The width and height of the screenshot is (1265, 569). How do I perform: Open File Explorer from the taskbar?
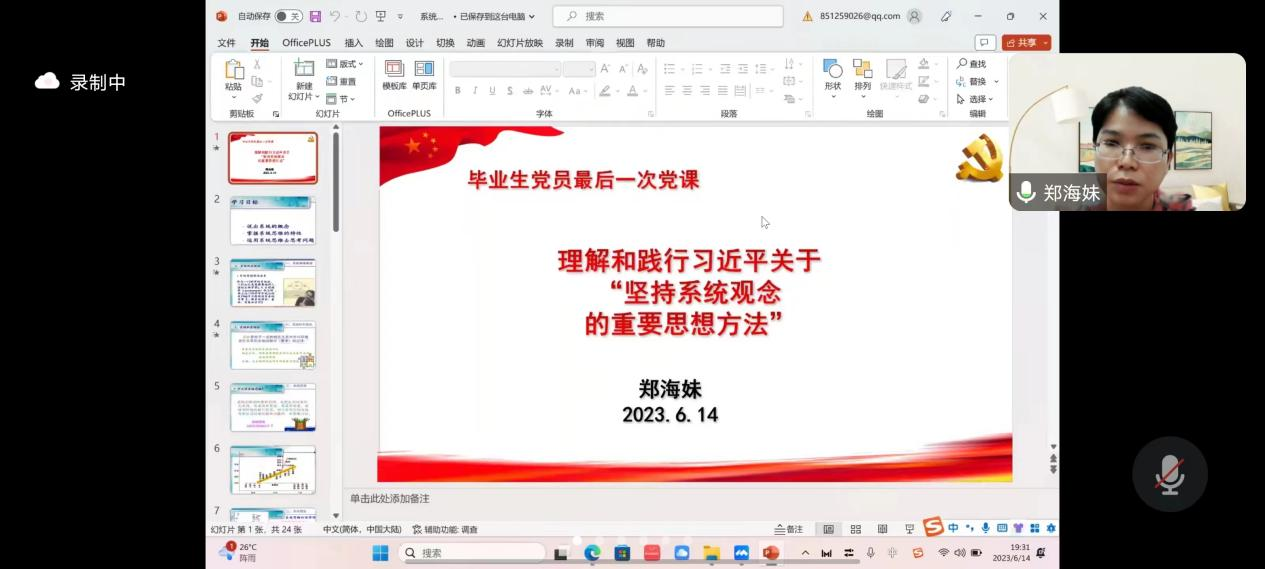pos(712,553)
